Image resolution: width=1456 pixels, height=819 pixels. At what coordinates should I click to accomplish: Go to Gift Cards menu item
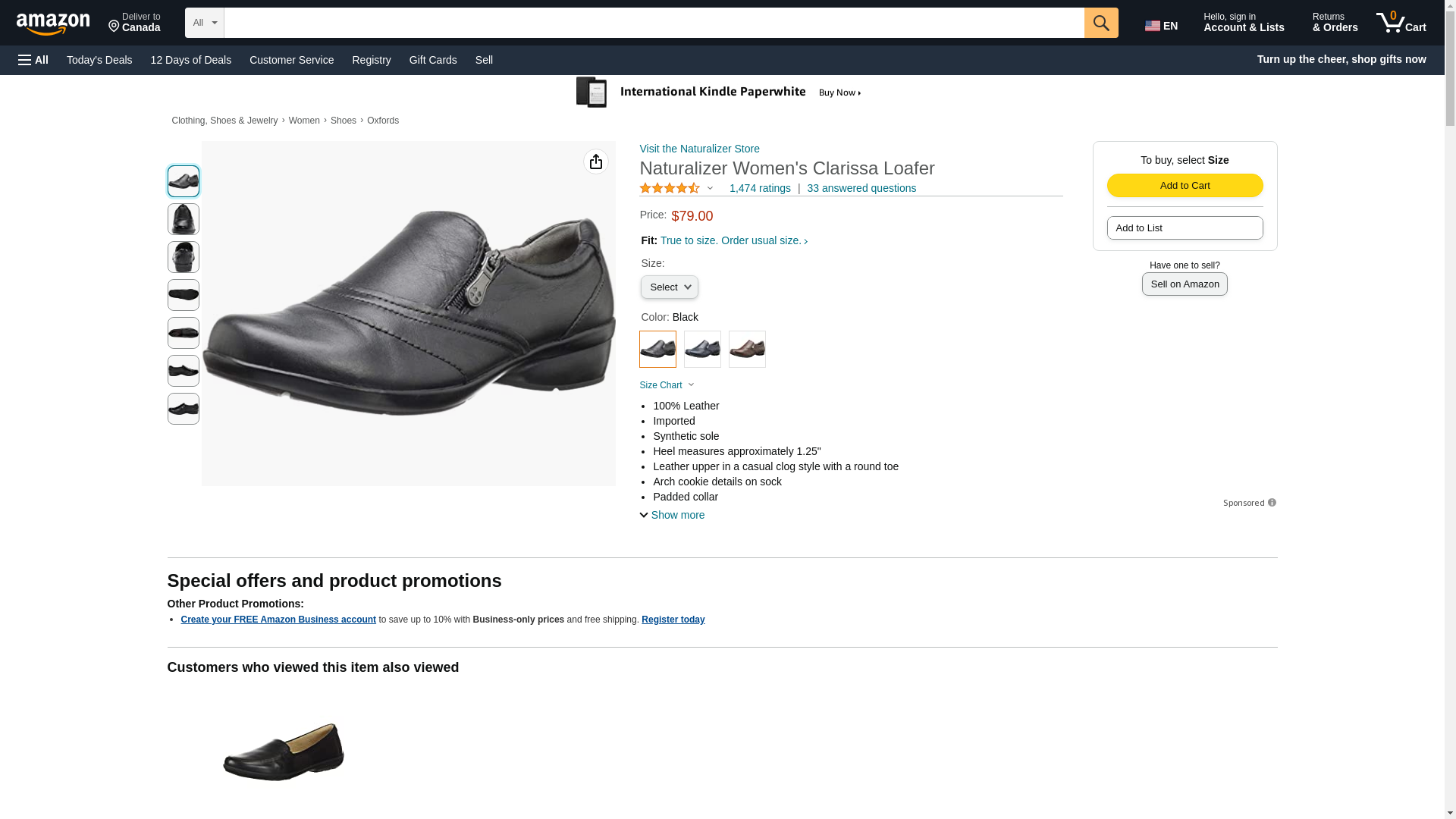pyautogui.click(x=433, y=60)
